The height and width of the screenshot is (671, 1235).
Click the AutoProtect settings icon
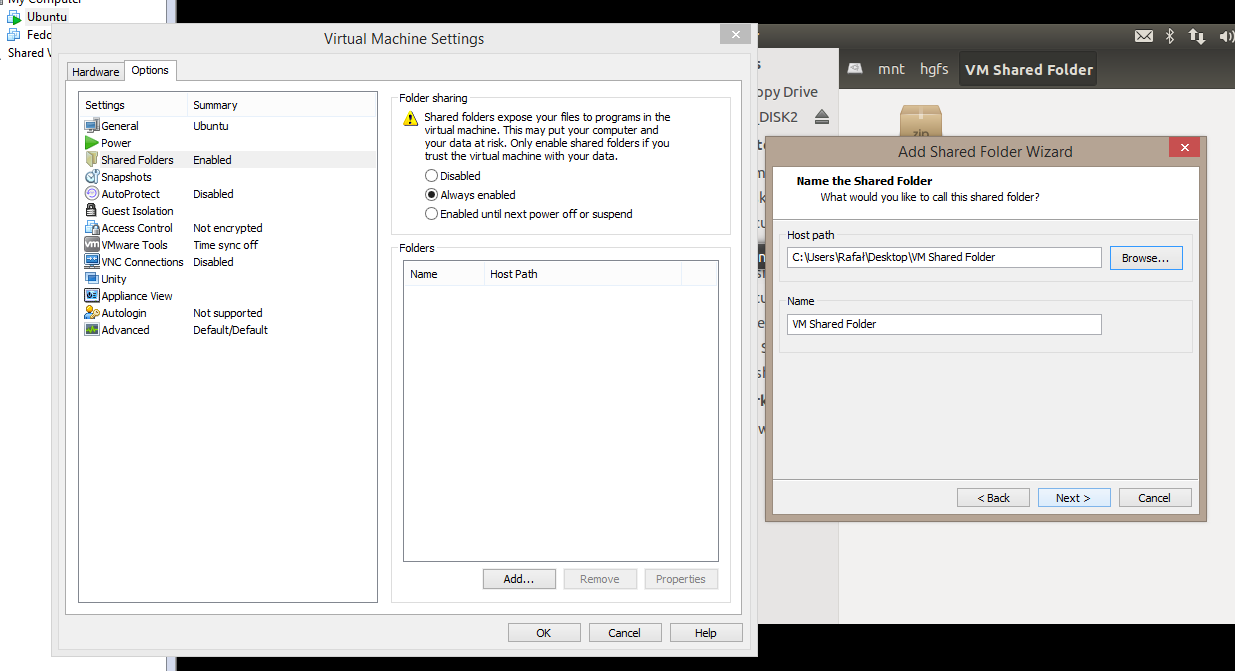click(x=91, y=194)
